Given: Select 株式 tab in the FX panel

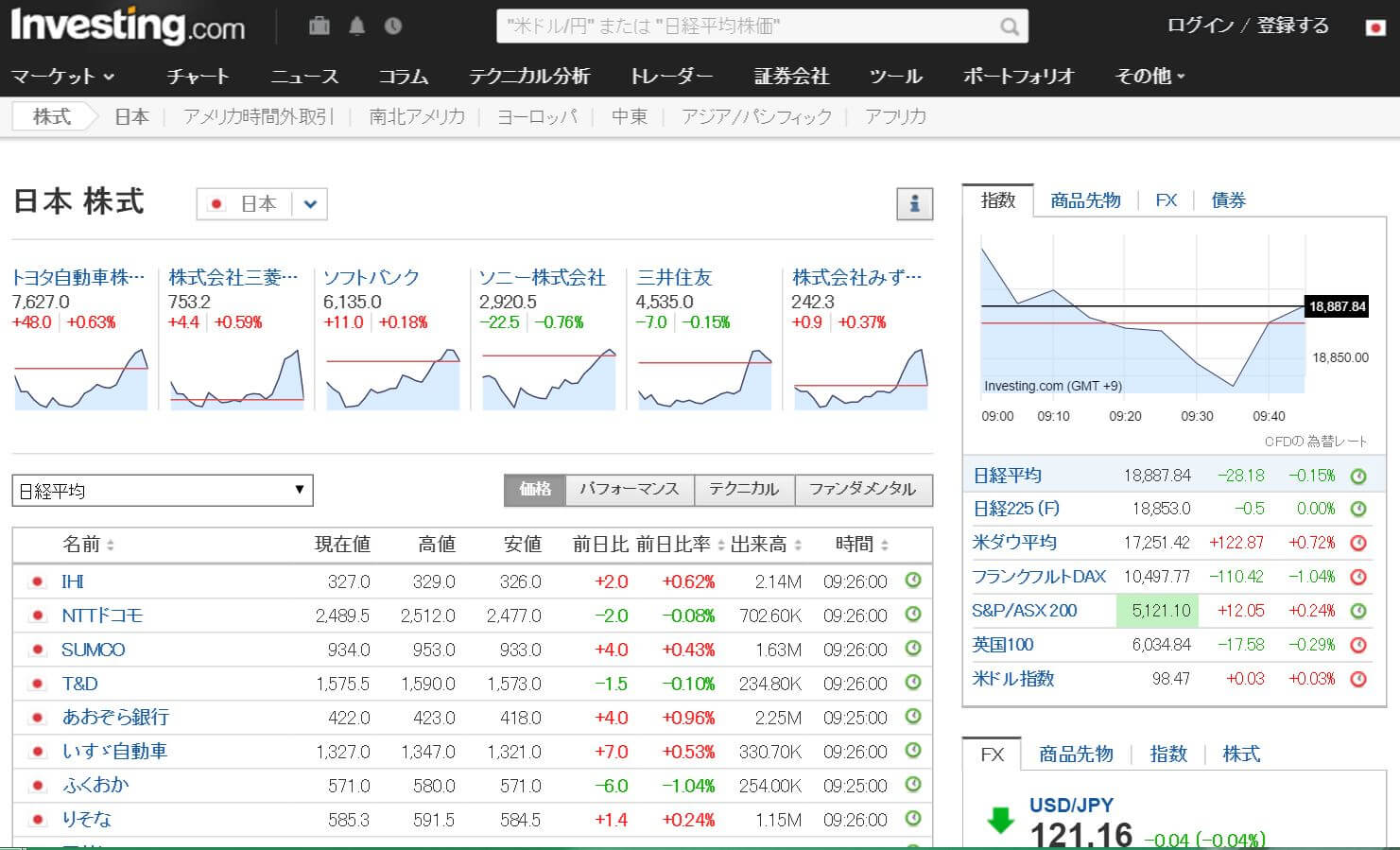Looking at the screenshot, I should [1241, 755].
